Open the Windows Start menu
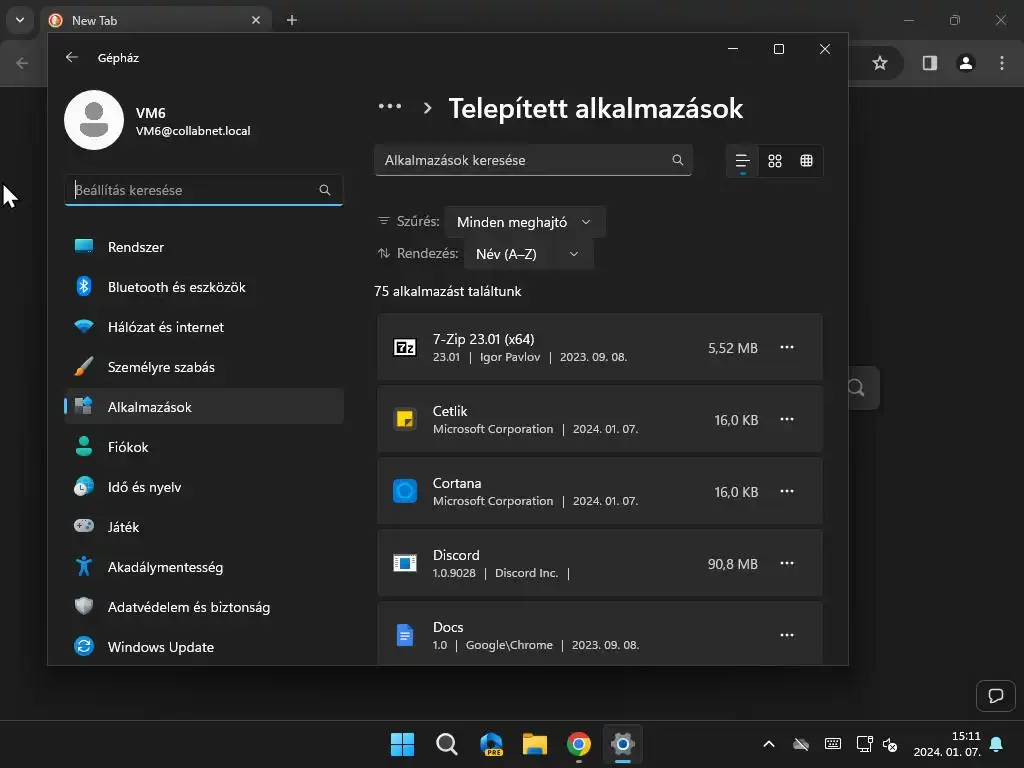1024x768 pixels. 402,744
